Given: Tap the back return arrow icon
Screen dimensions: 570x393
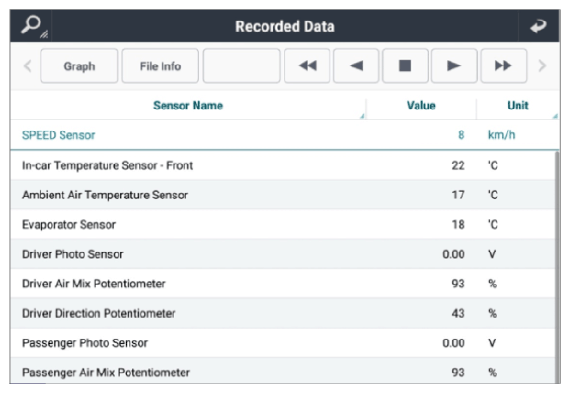Looking at the screenshot, I should (x=538, y=26).
